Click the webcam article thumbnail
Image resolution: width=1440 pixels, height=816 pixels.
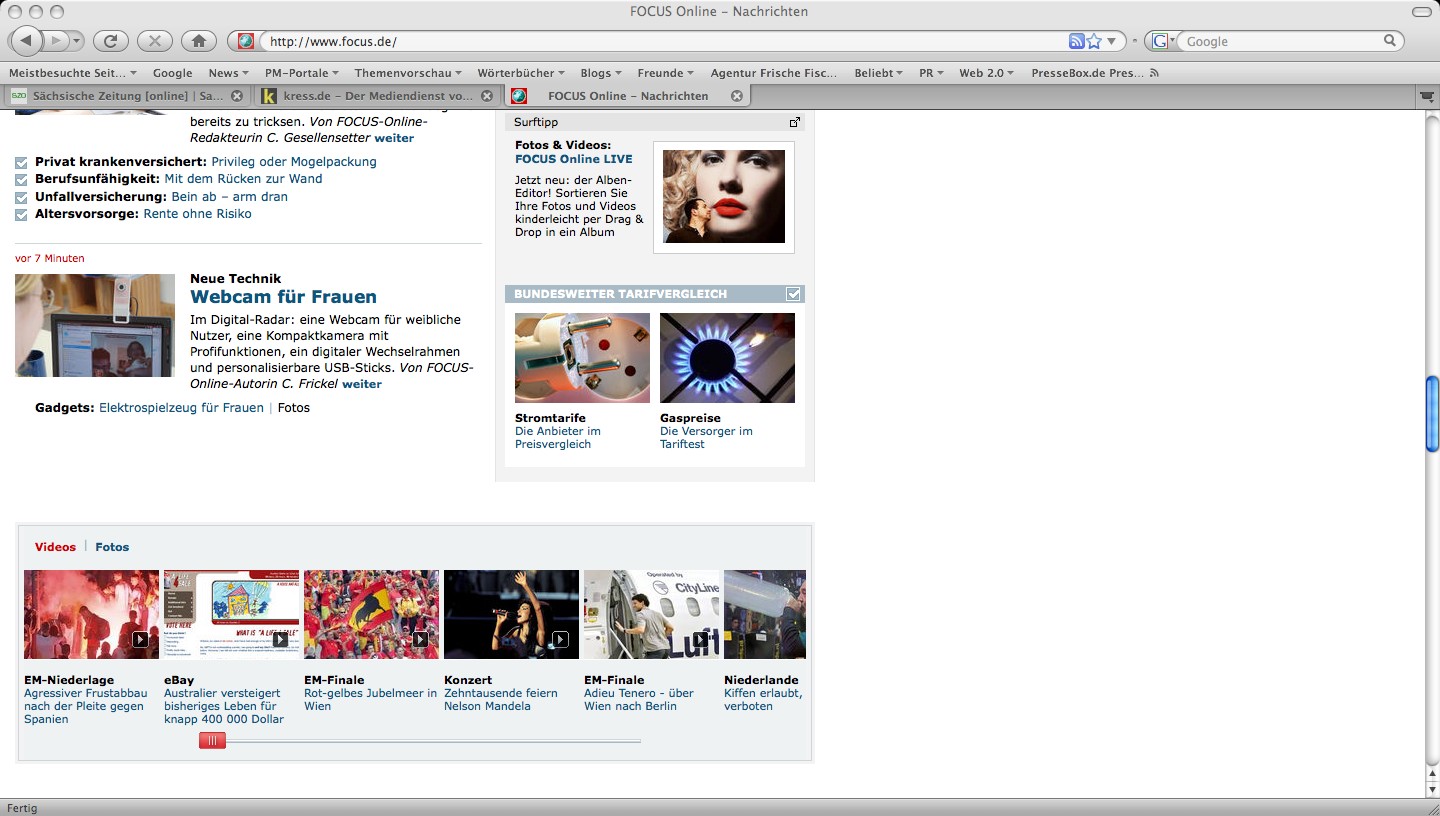coord(95,325)
